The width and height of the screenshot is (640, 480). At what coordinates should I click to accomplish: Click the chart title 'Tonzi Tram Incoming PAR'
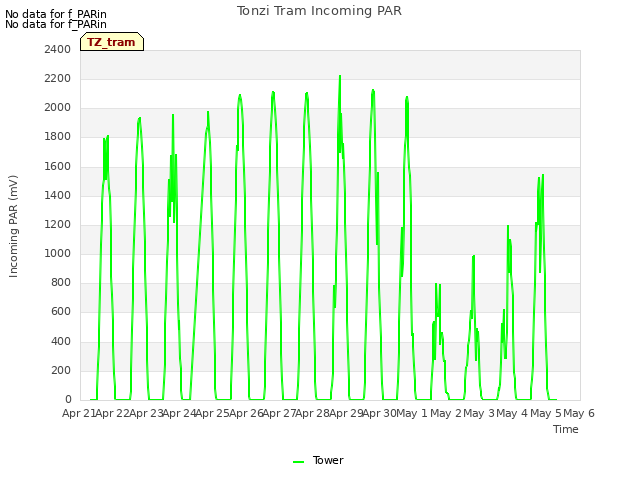[x=319, y=11]
